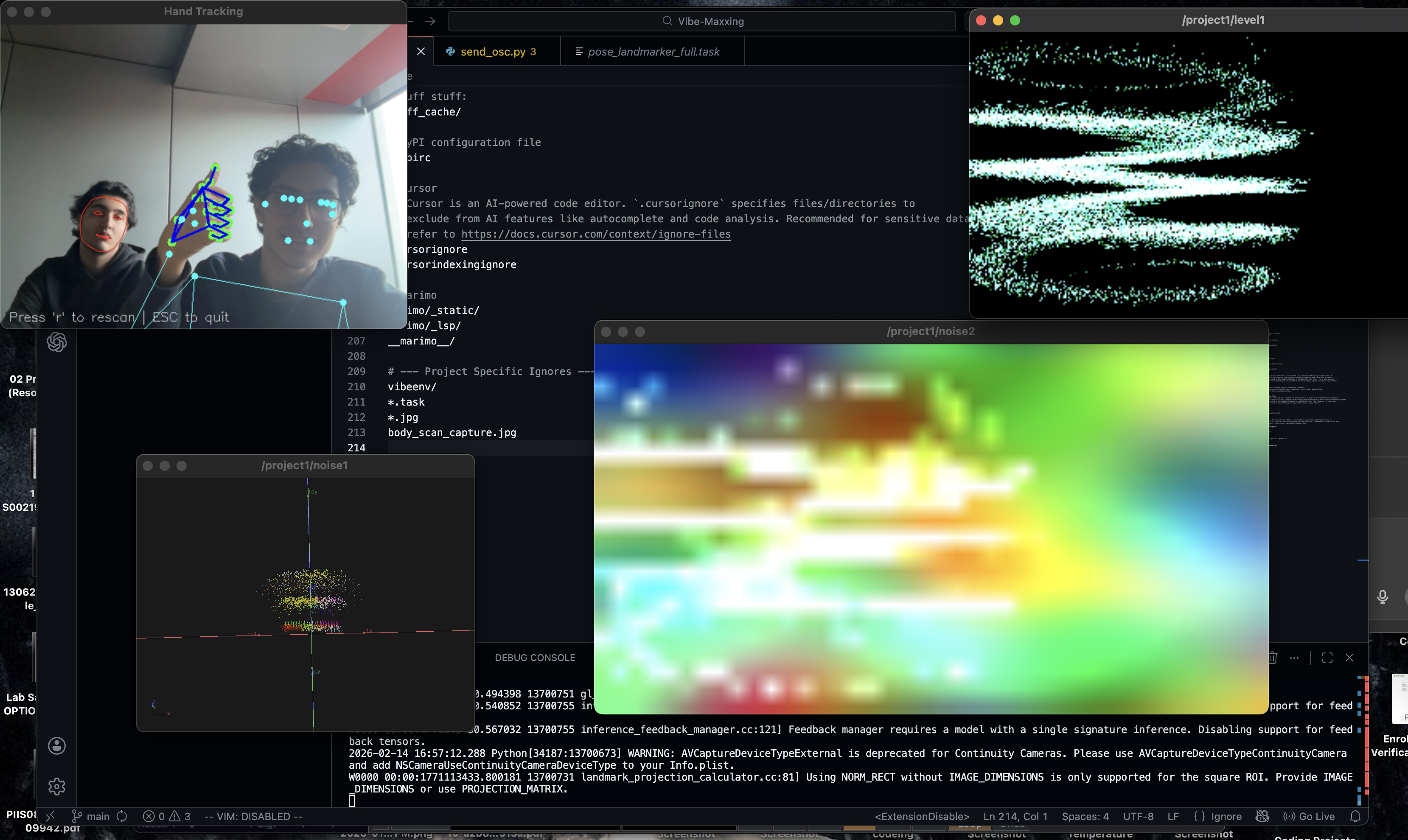
Task: Open the ChatGPT Codex sidebar icon
Action: (x=56, y=342)
